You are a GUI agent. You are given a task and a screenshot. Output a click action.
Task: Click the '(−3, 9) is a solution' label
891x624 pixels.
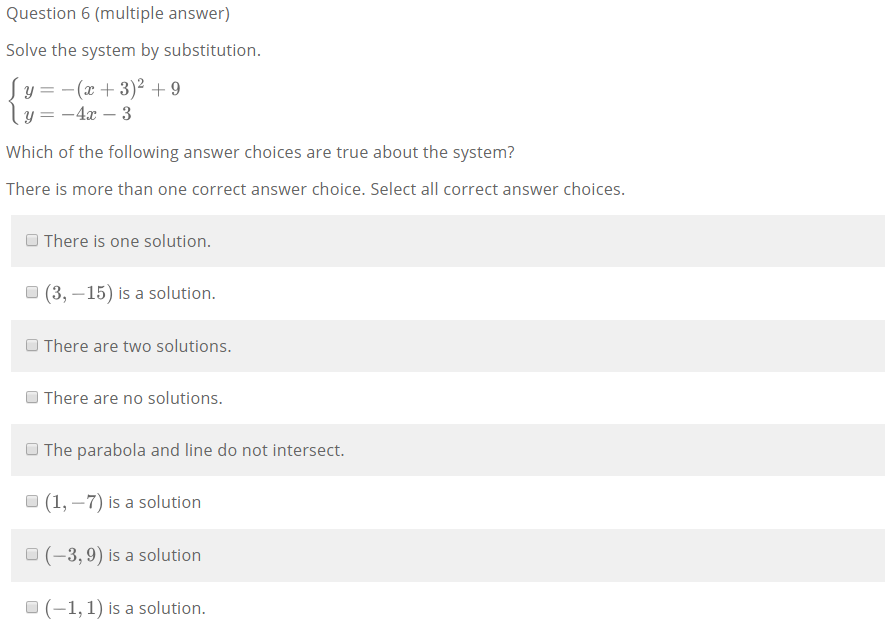click(123, 555)
